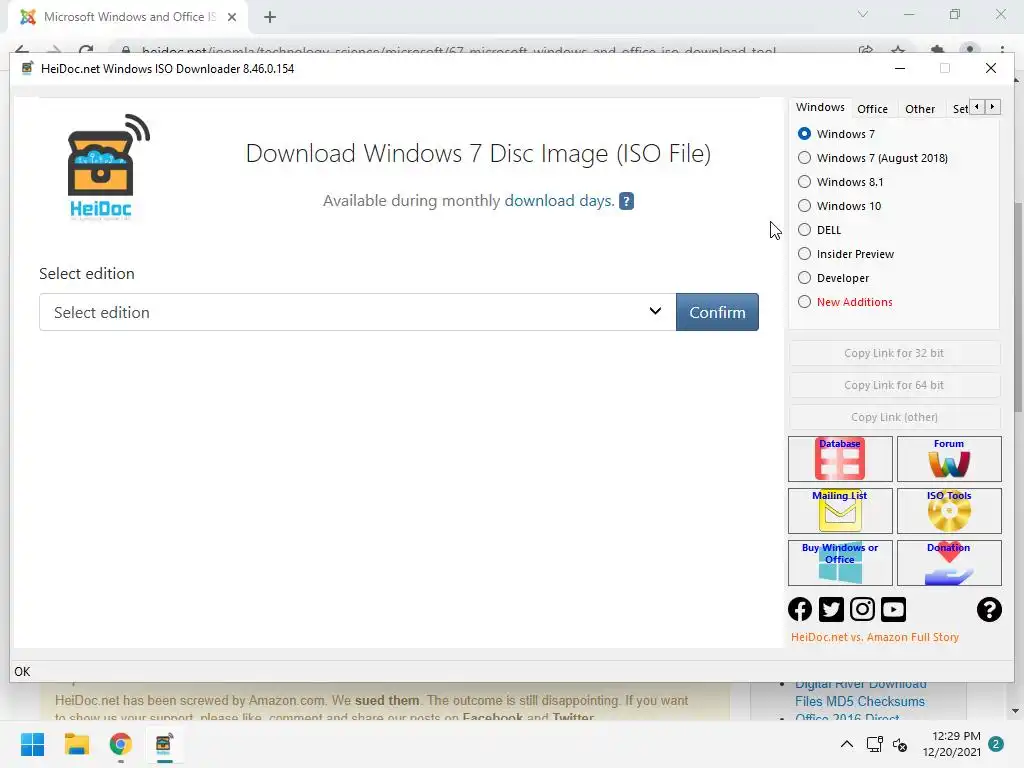Select Windows 7 (August 2018) option
The height and width of the screenshot is (768, 1024).
click(805, 158)
